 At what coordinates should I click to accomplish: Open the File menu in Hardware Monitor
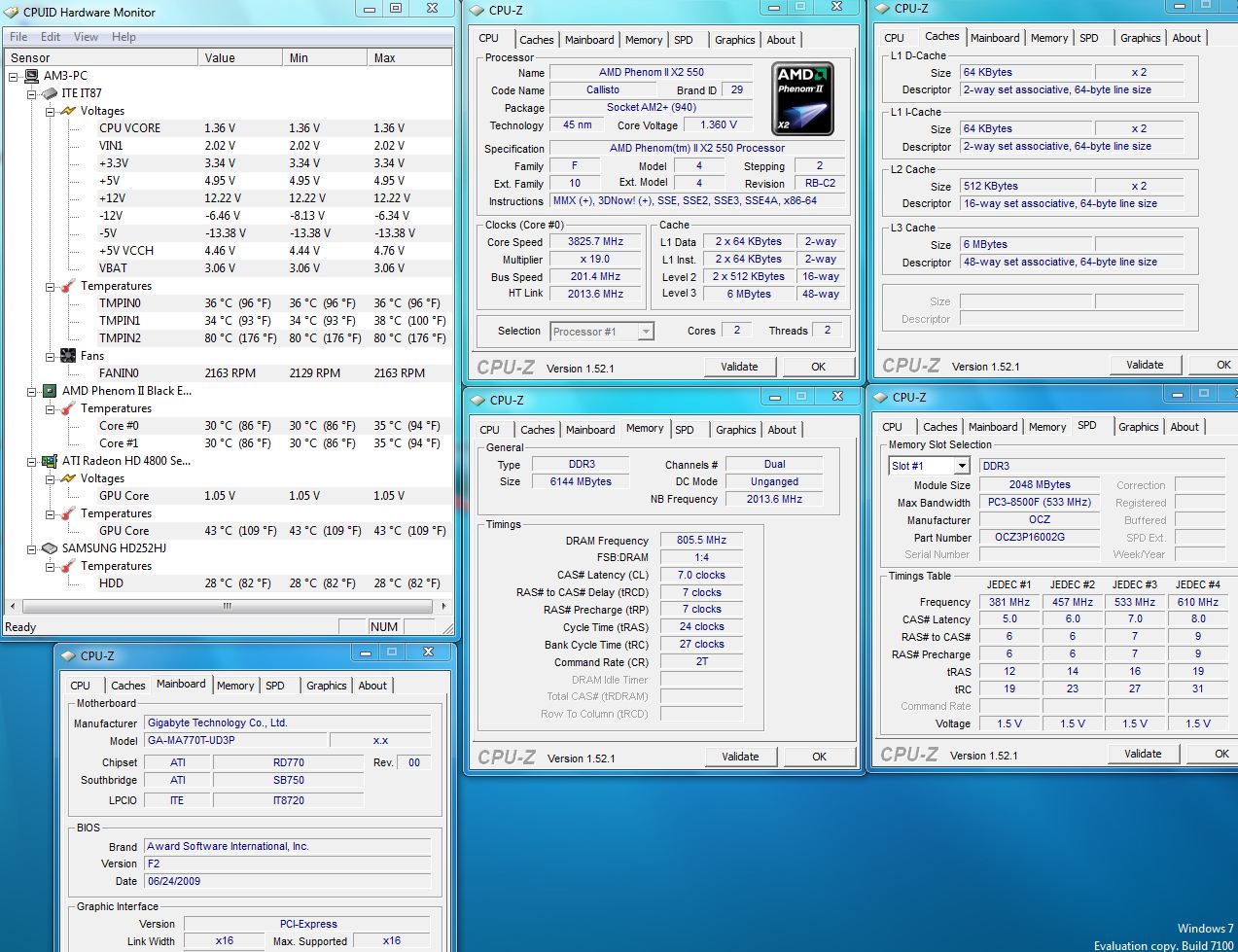click(x=18, y=37)
